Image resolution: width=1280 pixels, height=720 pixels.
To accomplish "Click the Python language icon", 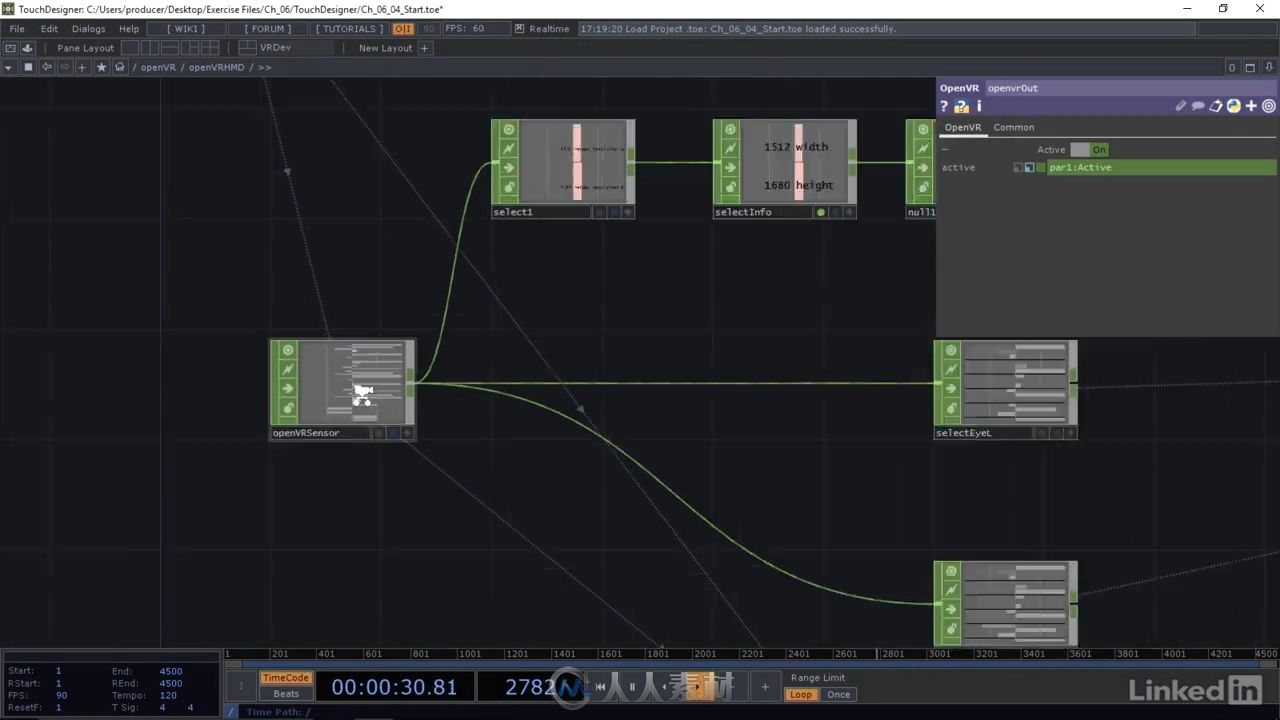I will (x=1233, y=106).
